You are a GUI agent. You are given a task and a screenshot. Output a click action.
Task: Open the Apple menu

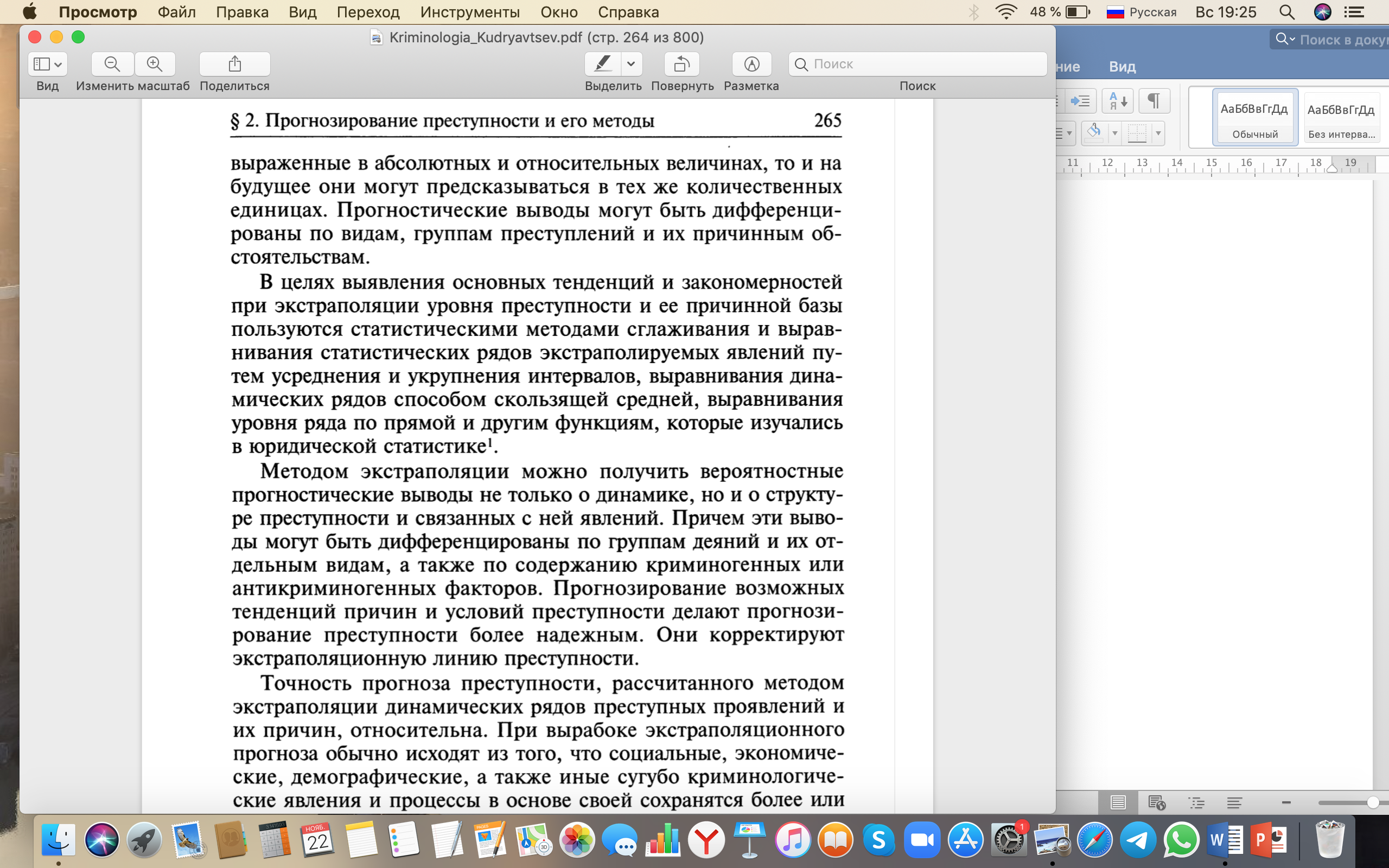pos(29,12)
